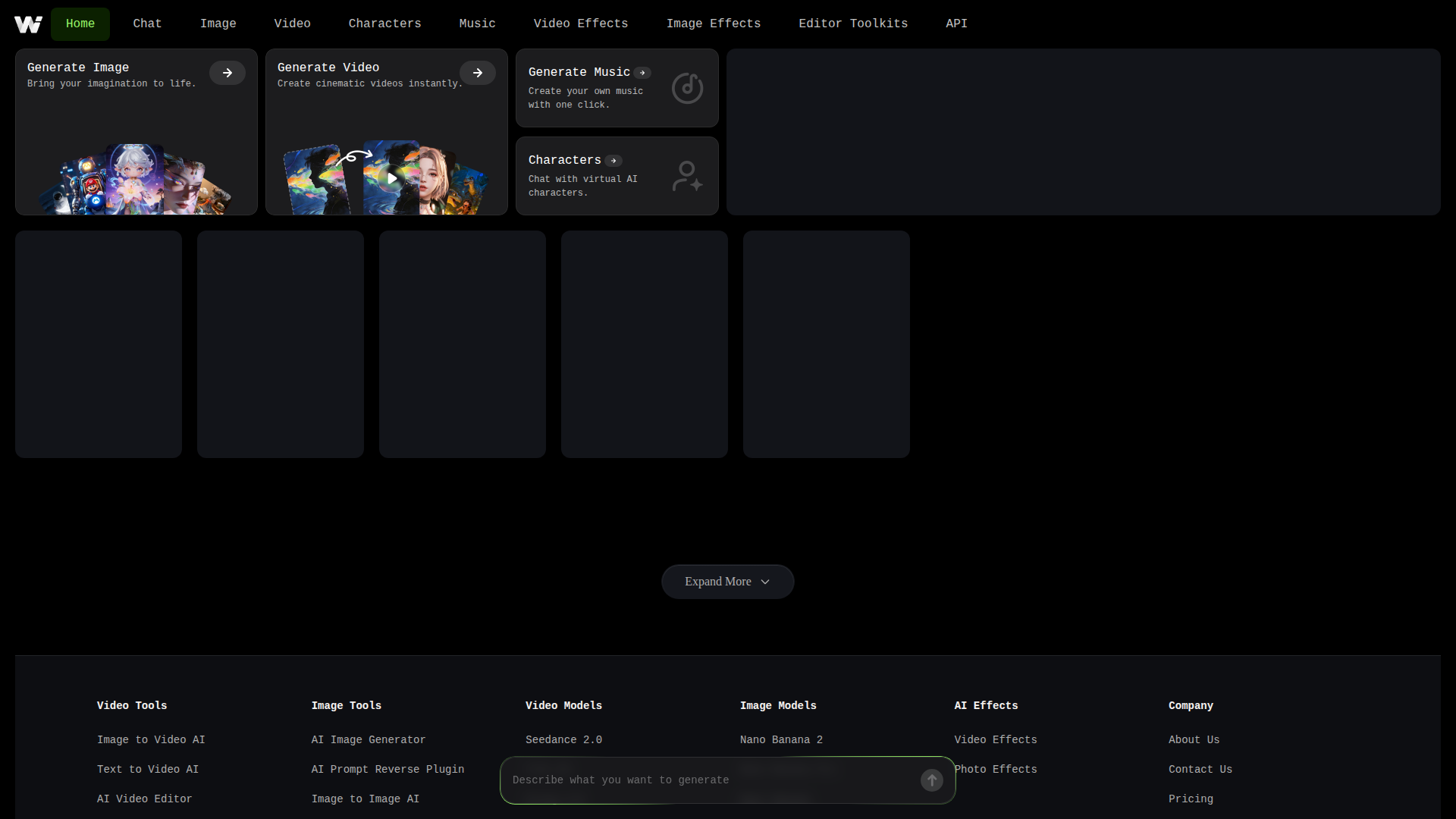Click the music note disc icon
1456x819 pixels.
[x=687, y=88]
